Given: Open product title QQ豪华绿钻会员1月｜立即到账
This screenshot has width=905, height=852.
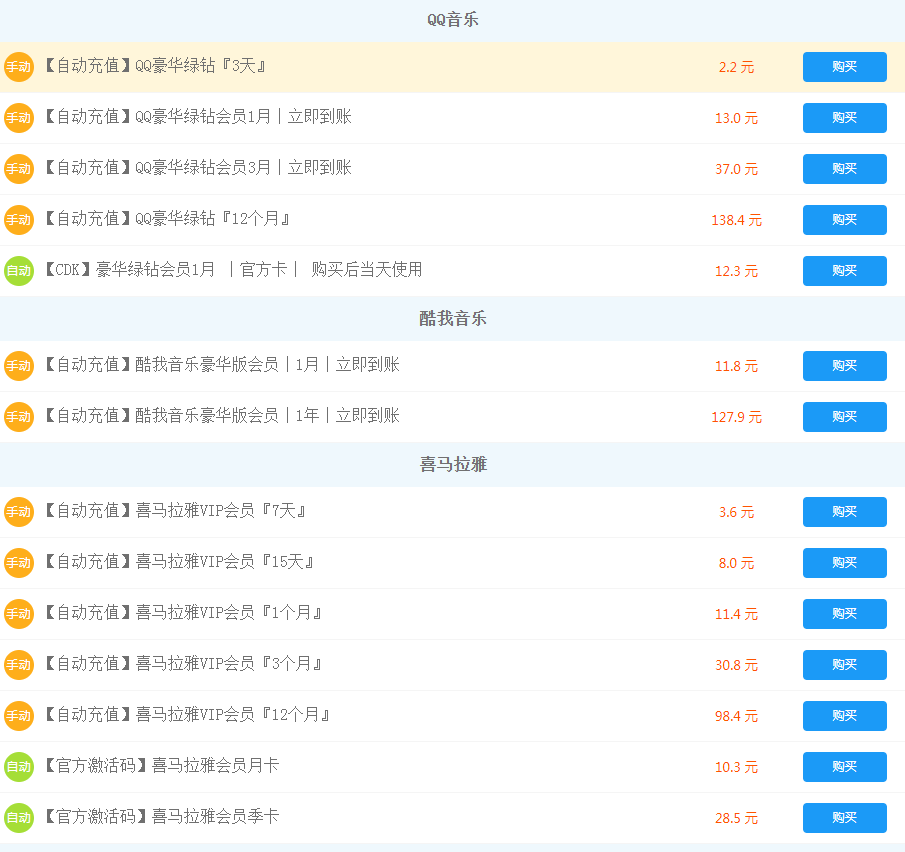Looking at the screenshot, I should point(198,117).
